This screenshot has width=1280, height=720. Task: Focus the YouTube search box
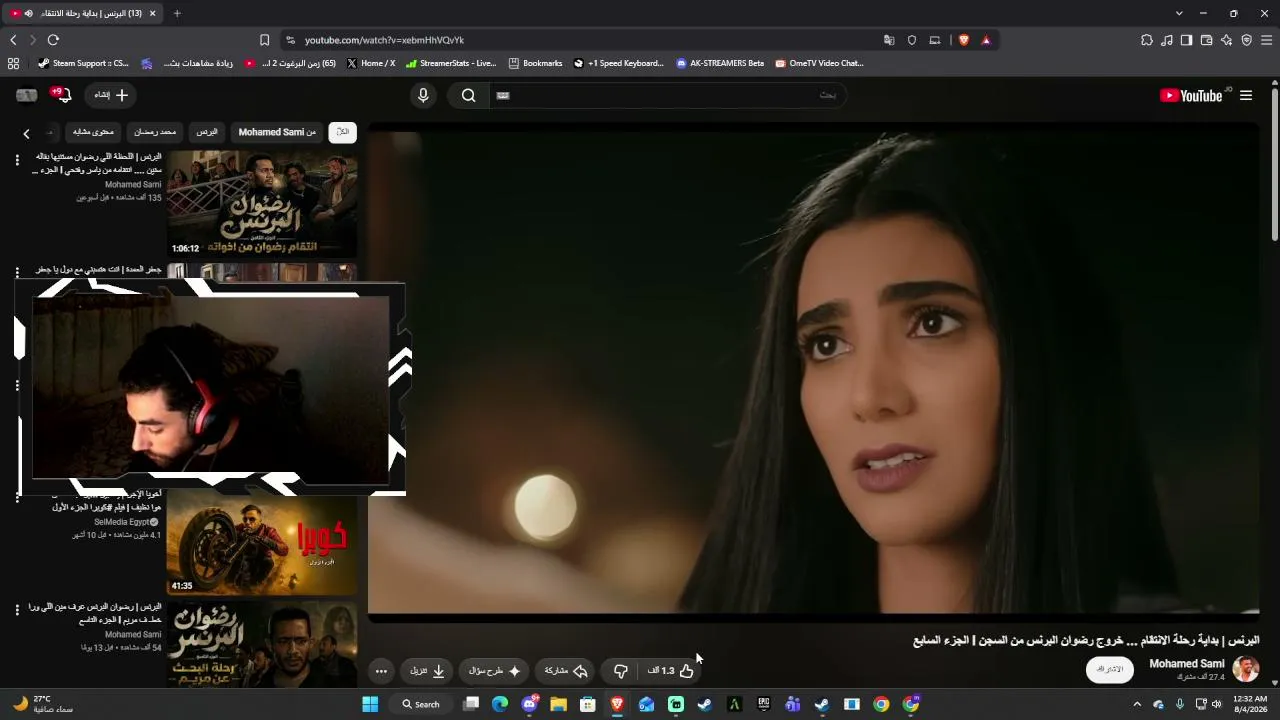click(x=668, y=95)
